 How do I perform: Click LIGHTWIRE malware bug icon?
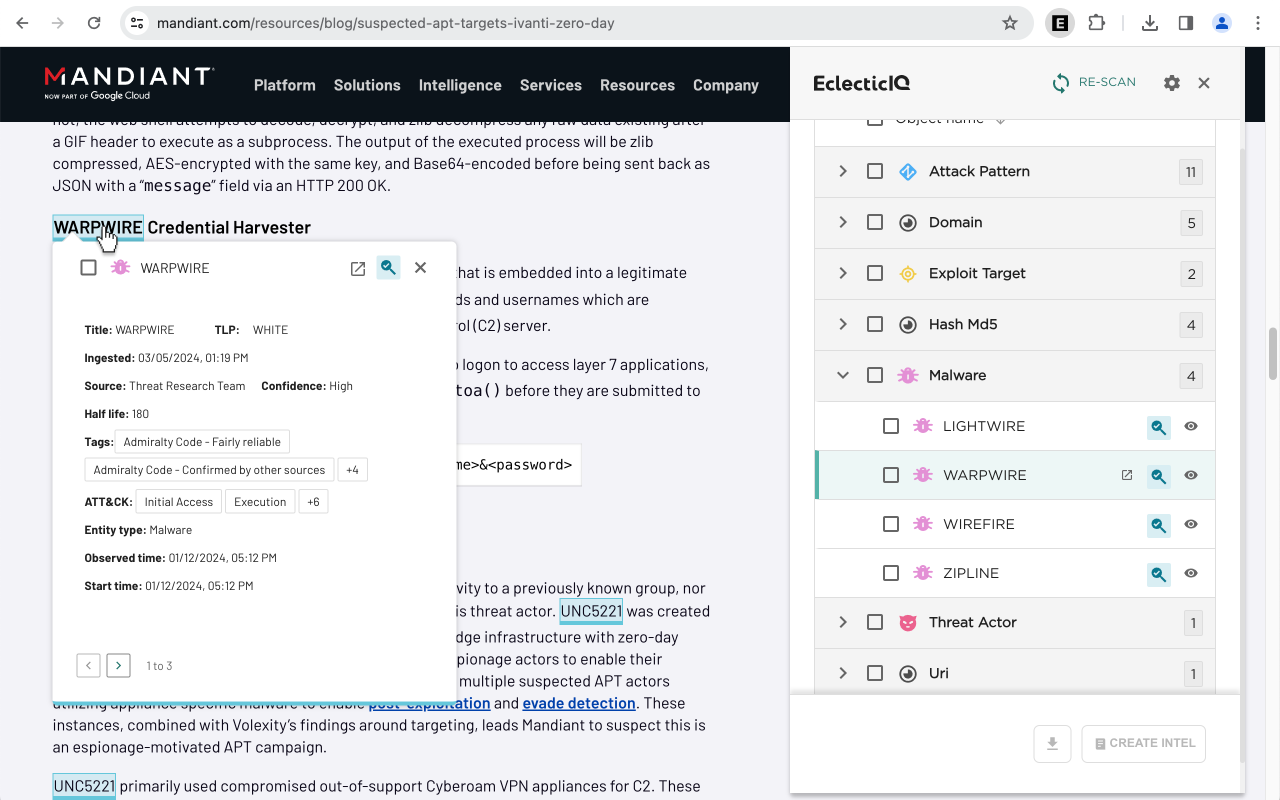[923, 426]
